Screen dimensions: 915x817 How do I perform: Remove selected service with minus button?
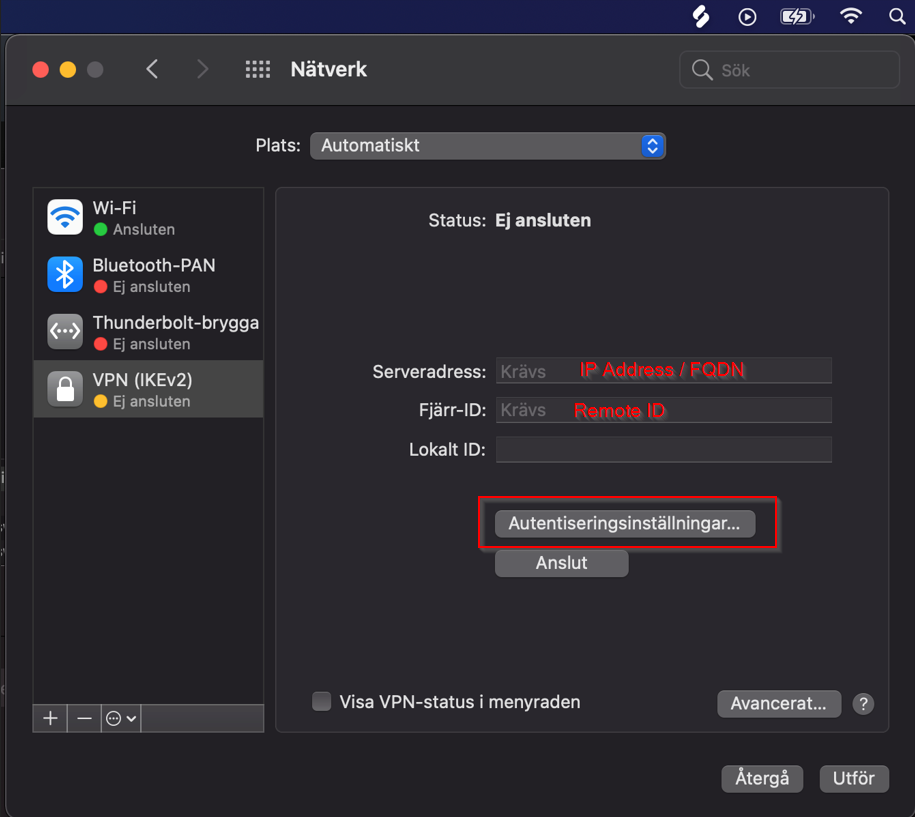point(84,718)
